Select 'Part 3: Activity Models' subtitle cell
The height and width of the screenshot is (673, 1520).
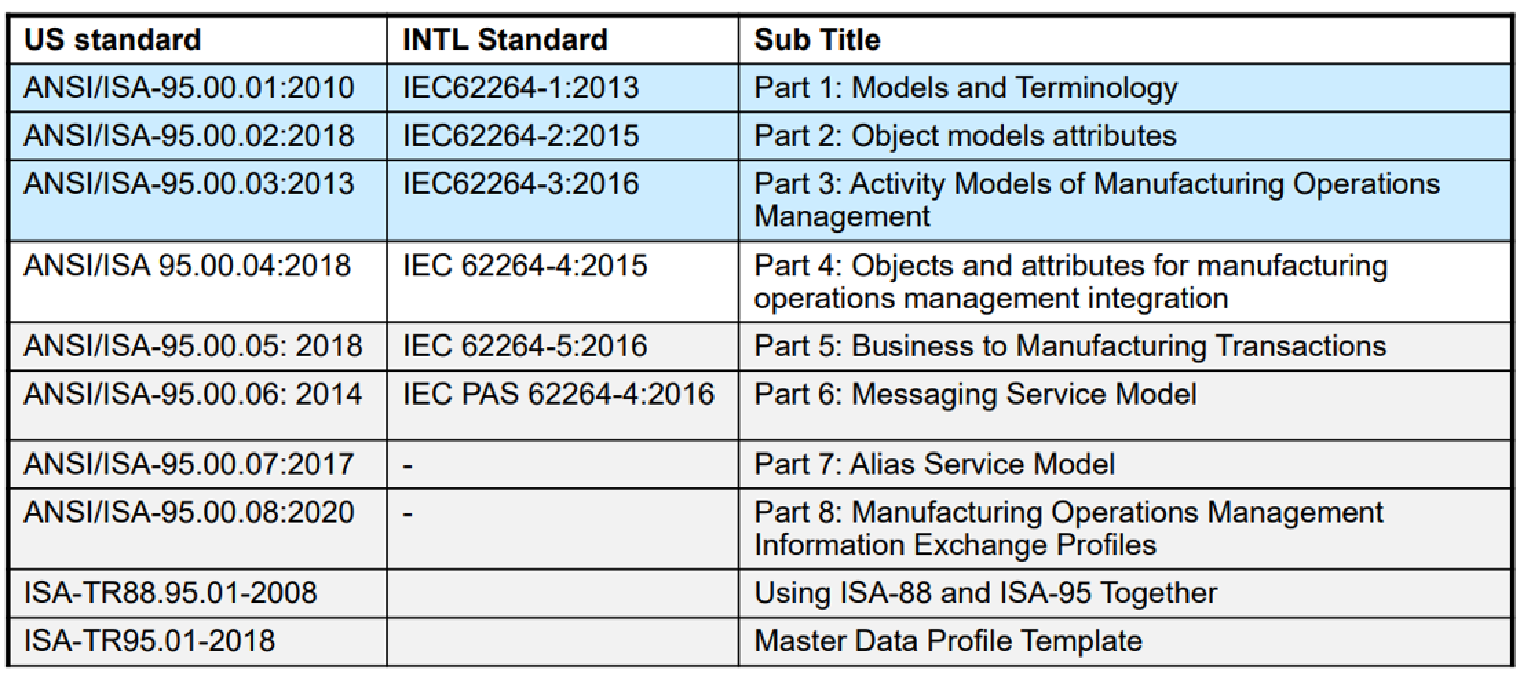click(x=1124, y=200)
